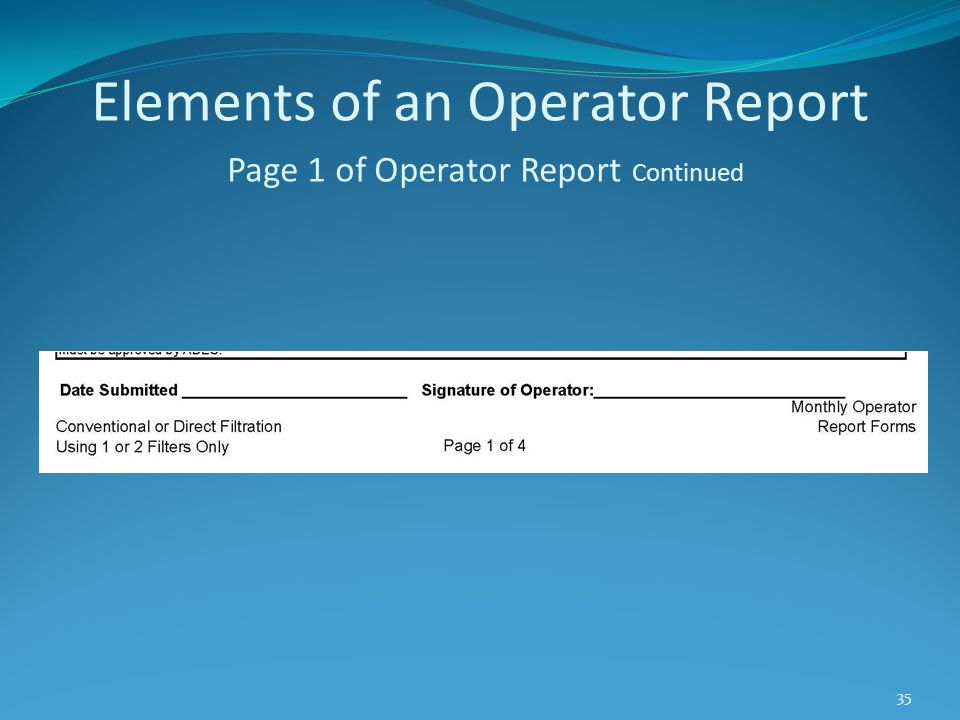Click the 'Signature of Operator:' blank line
This screenshot has width=960, height=720.
(719, 396)
